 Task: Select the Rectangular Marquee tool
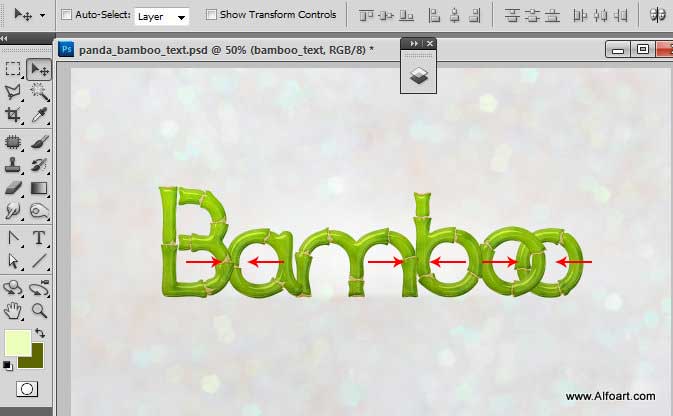[14, 69]
